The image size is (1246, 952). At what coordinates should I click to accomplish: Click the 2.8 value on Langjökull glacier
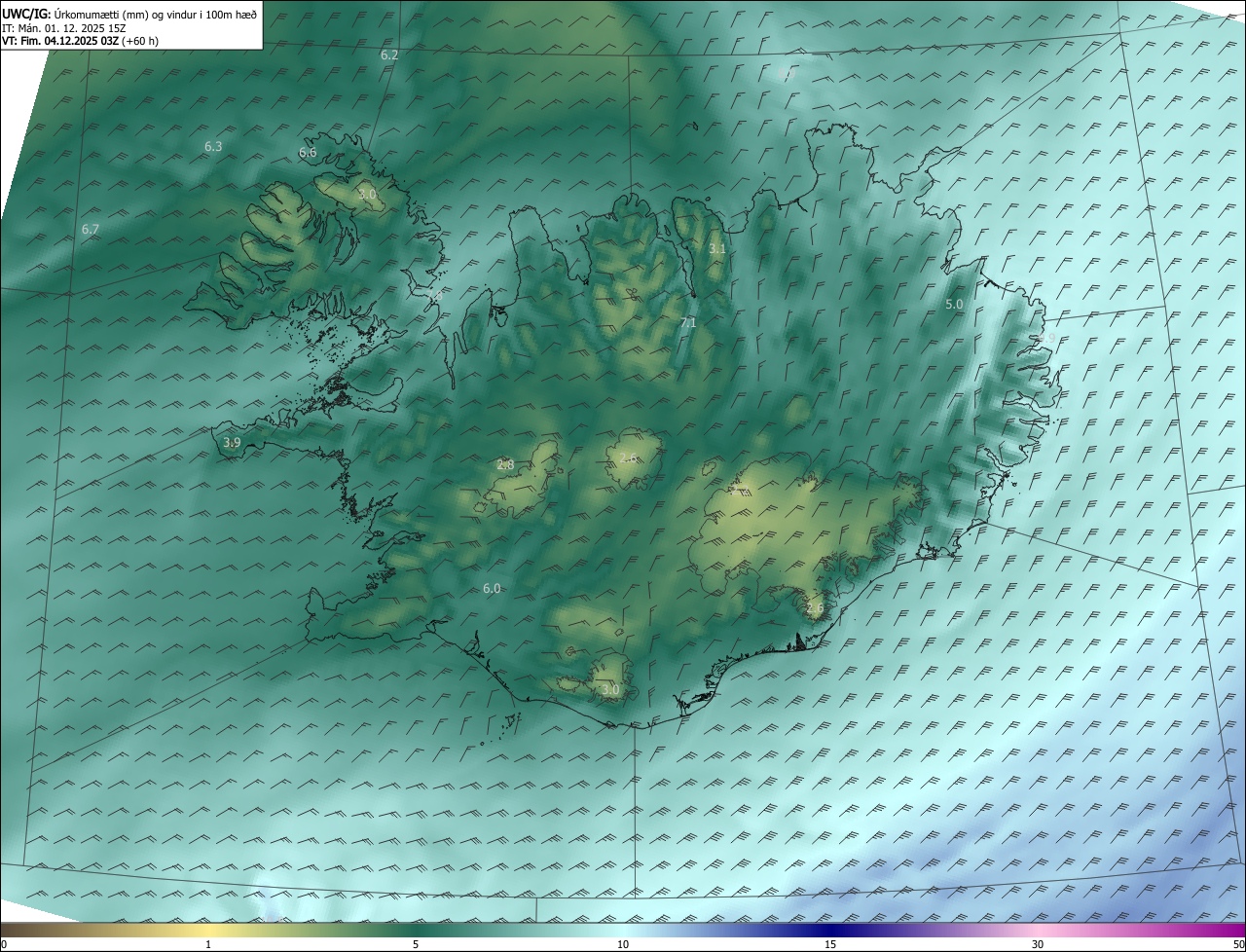click(x=505, y=465)
